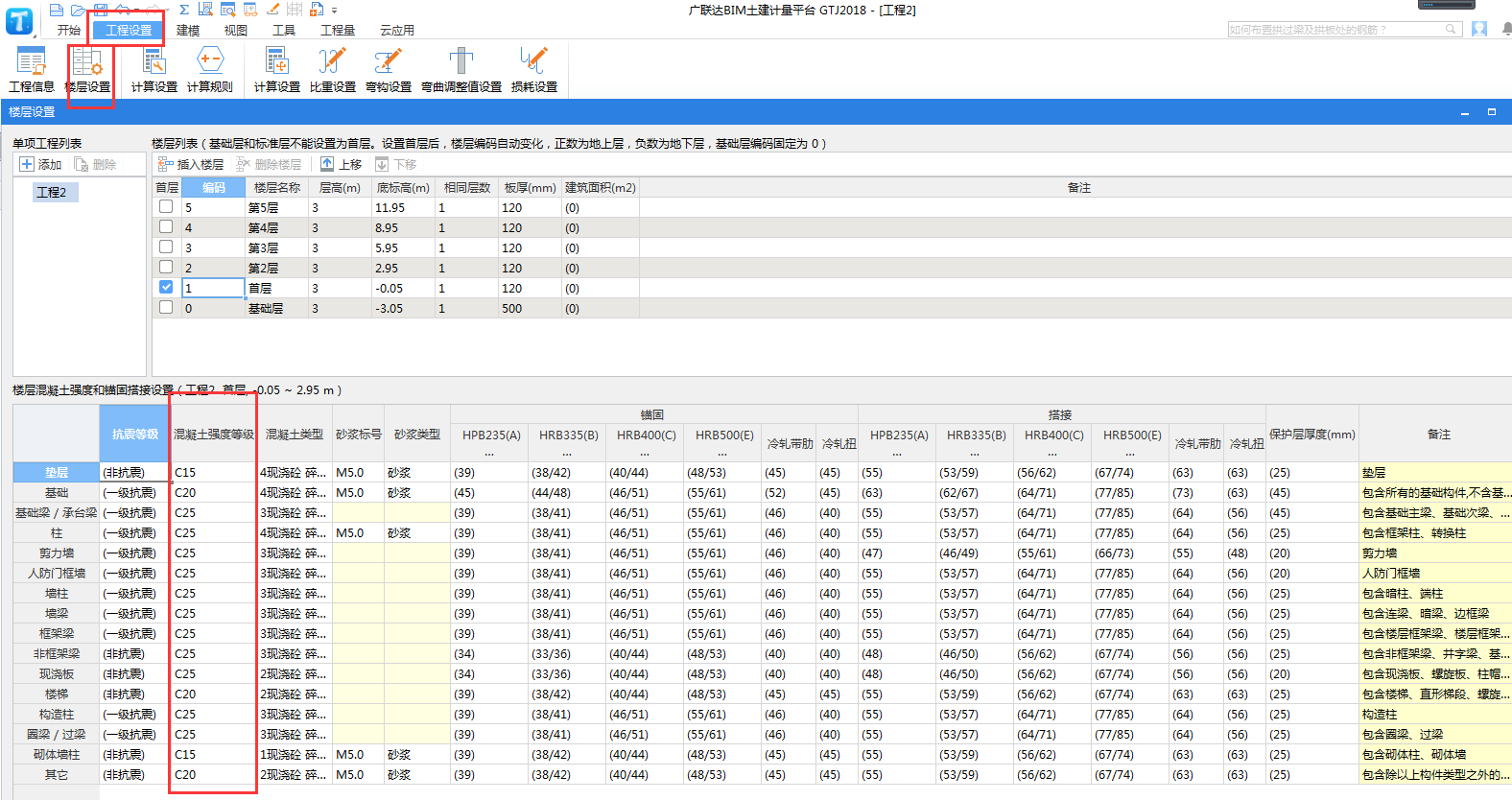This screenshot has height=800, width=1512.
Task: Switch to the 云应用 ribbon tab
Action: [397, 30]
